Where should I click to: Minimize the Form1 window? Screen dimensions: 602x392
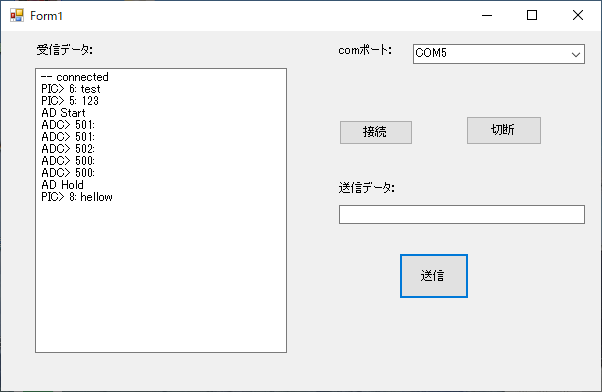click(x=487, y=15)
